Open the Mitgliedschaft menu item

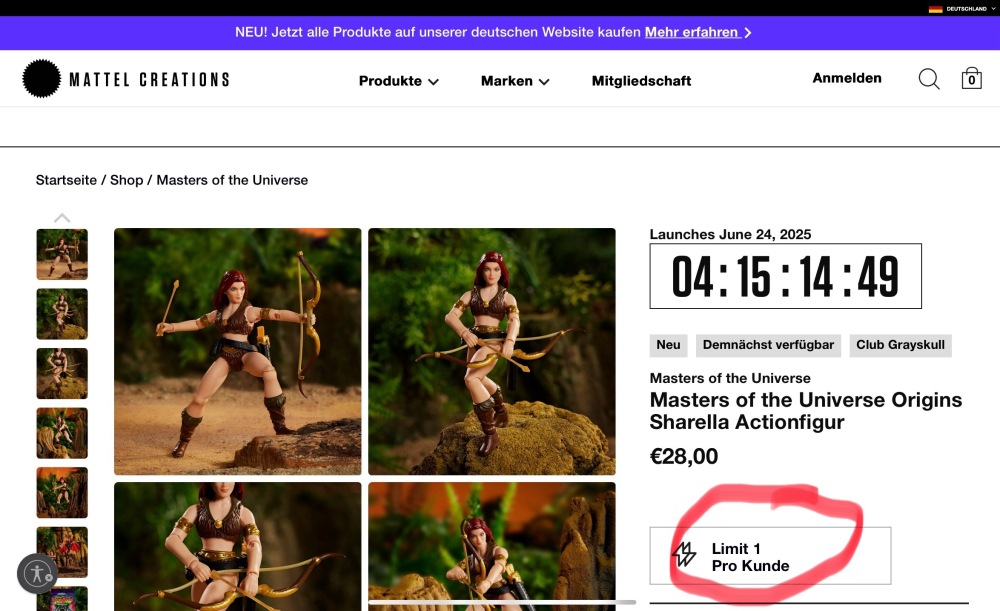(641, 81)
